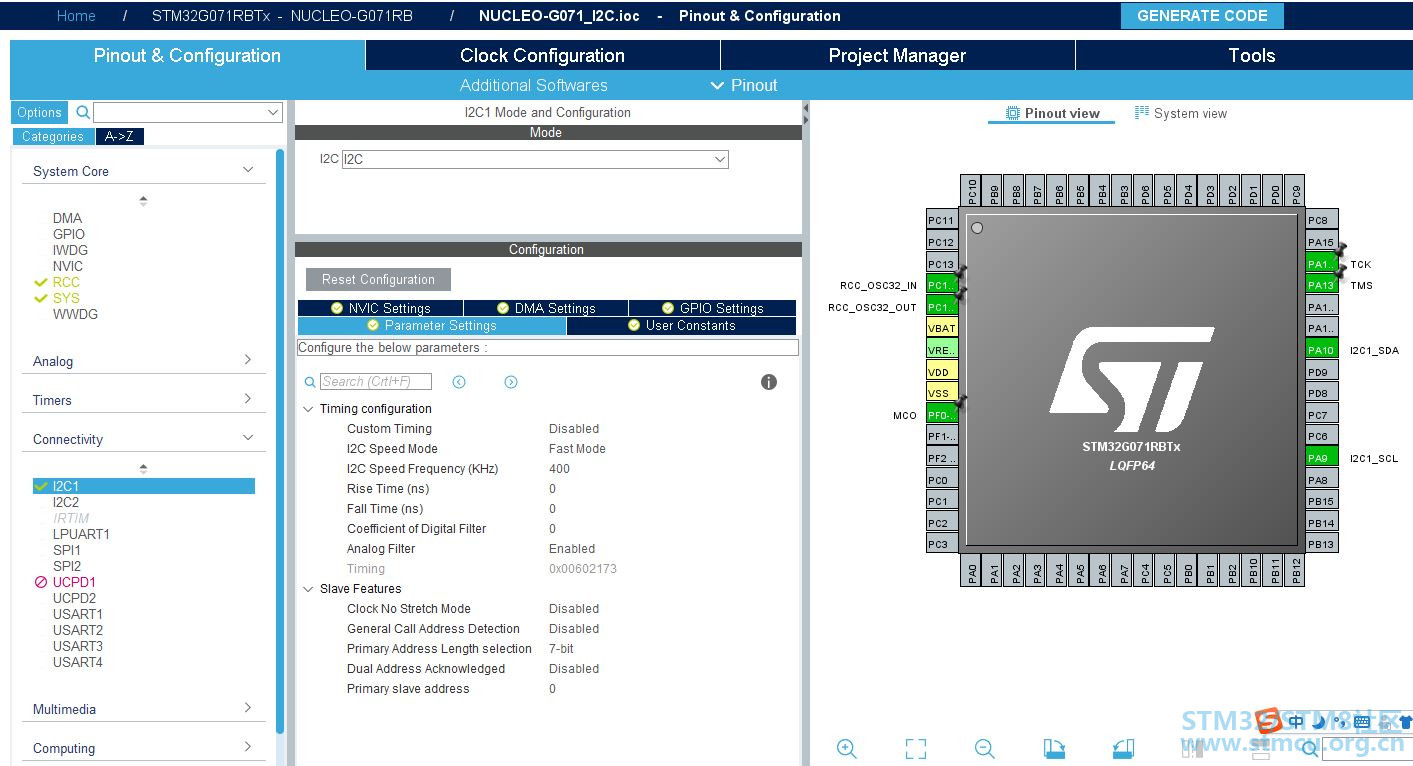
Task: Click the Fast Mode speed mode value
Action: coord(577,449)
